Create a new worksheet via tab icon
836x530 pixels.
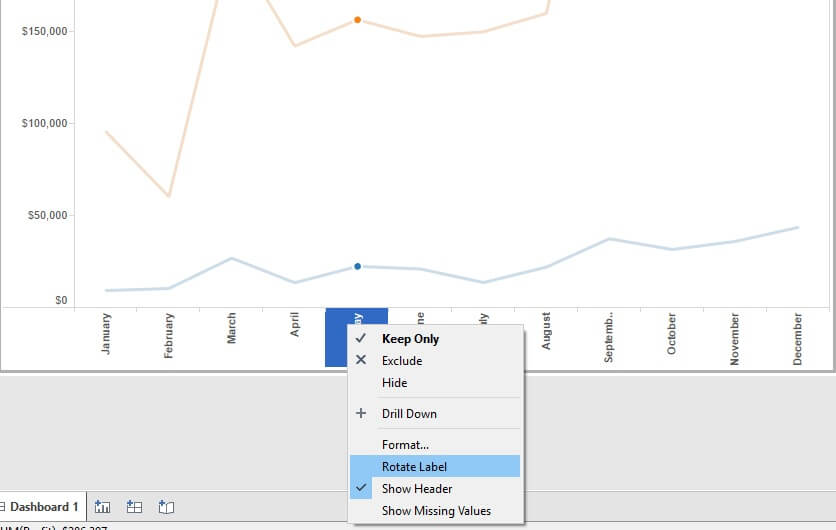tap(102, 507)
